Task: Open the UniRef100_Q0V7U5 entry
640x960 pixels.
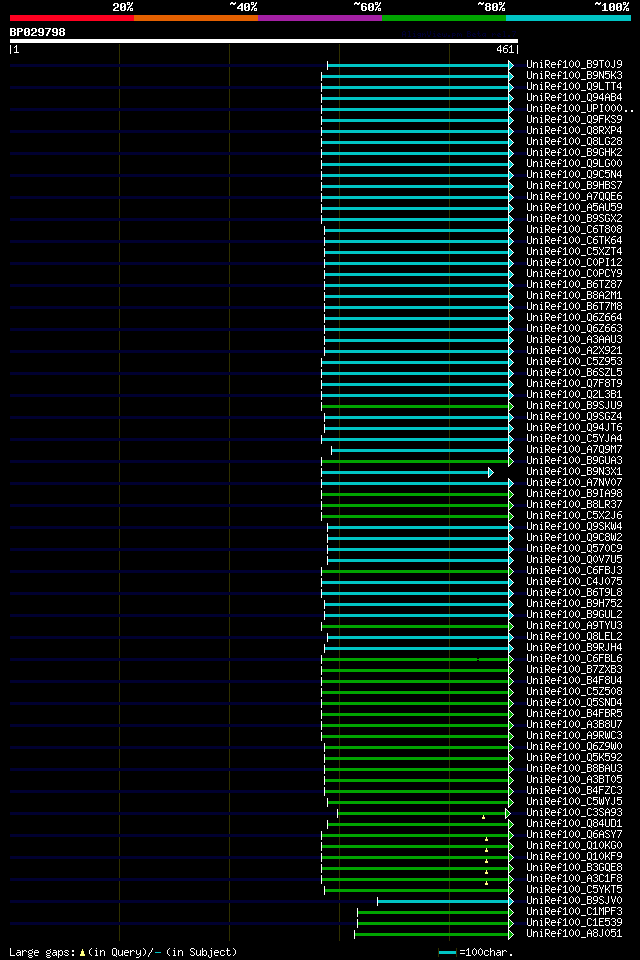Action: 574,560
